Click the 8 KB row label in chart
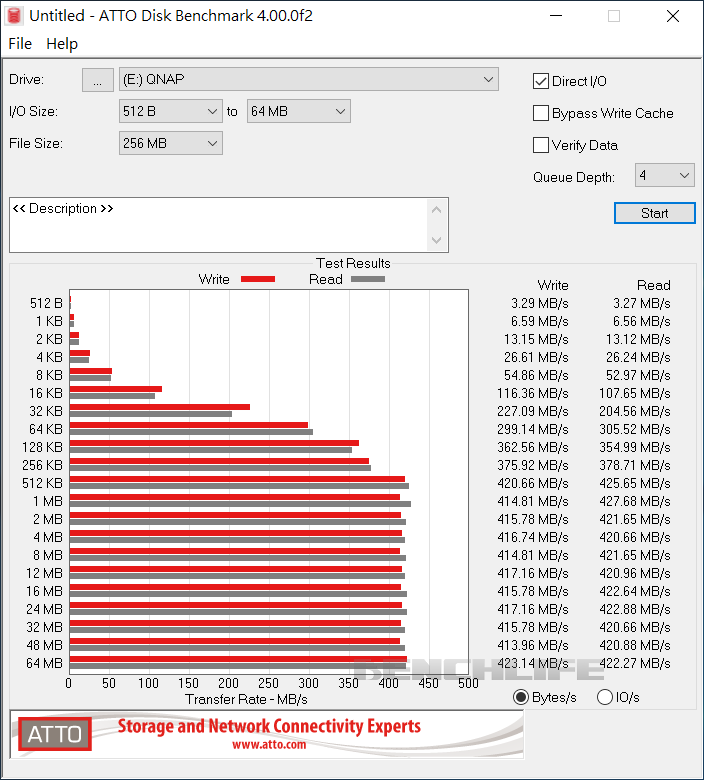Image resolution: width=704 pixels, height=780 pixels. [49, 376]
